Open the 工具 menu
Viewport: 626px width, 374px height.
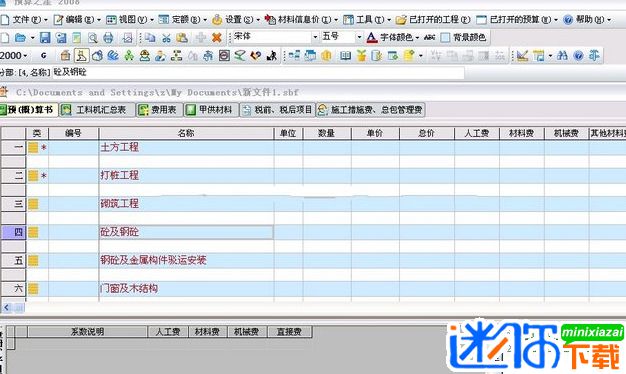(x=367, y=19)
